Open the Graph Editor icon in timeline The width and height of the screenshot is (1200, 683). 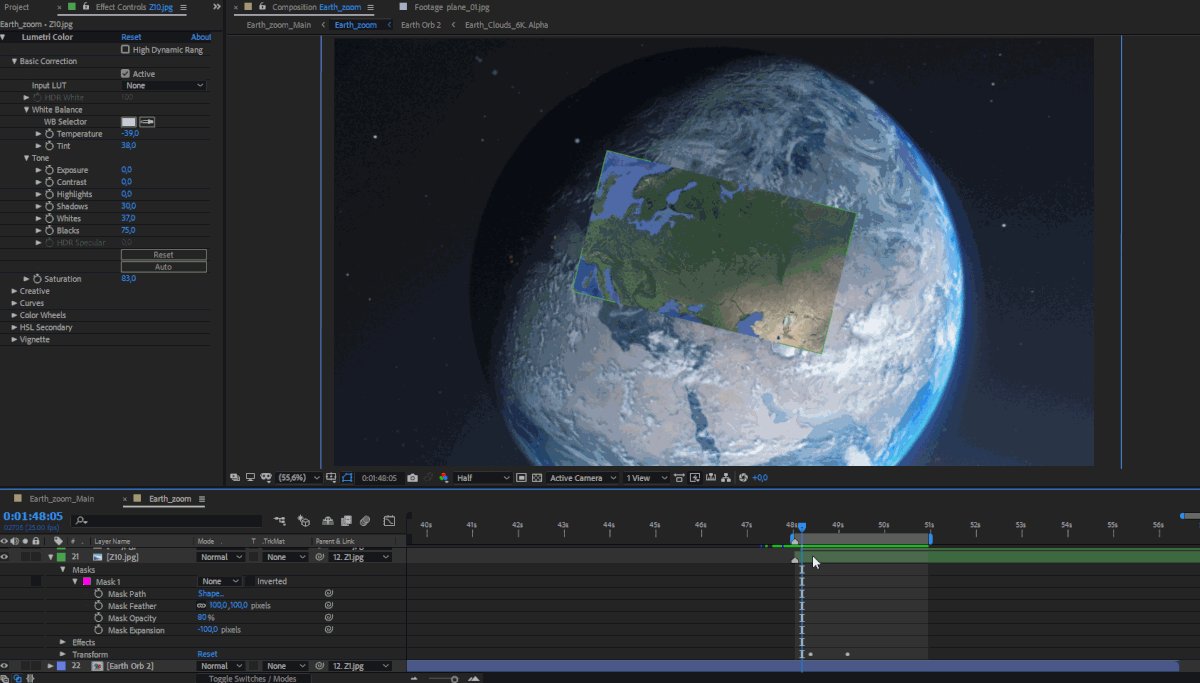(389, 520)
